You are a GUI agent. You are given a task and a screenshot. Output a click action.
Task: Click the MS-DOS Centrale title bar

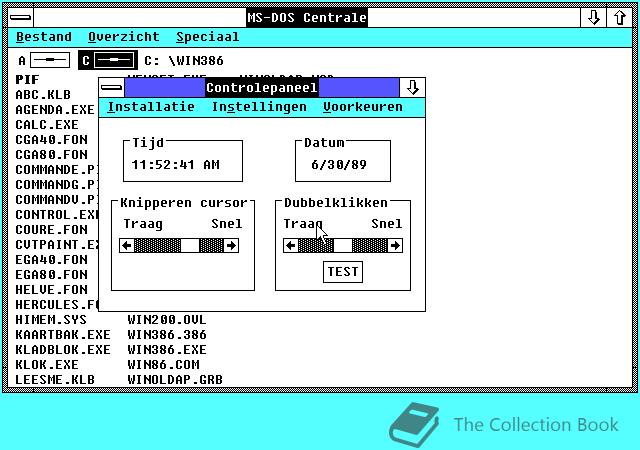coord(307,17)
